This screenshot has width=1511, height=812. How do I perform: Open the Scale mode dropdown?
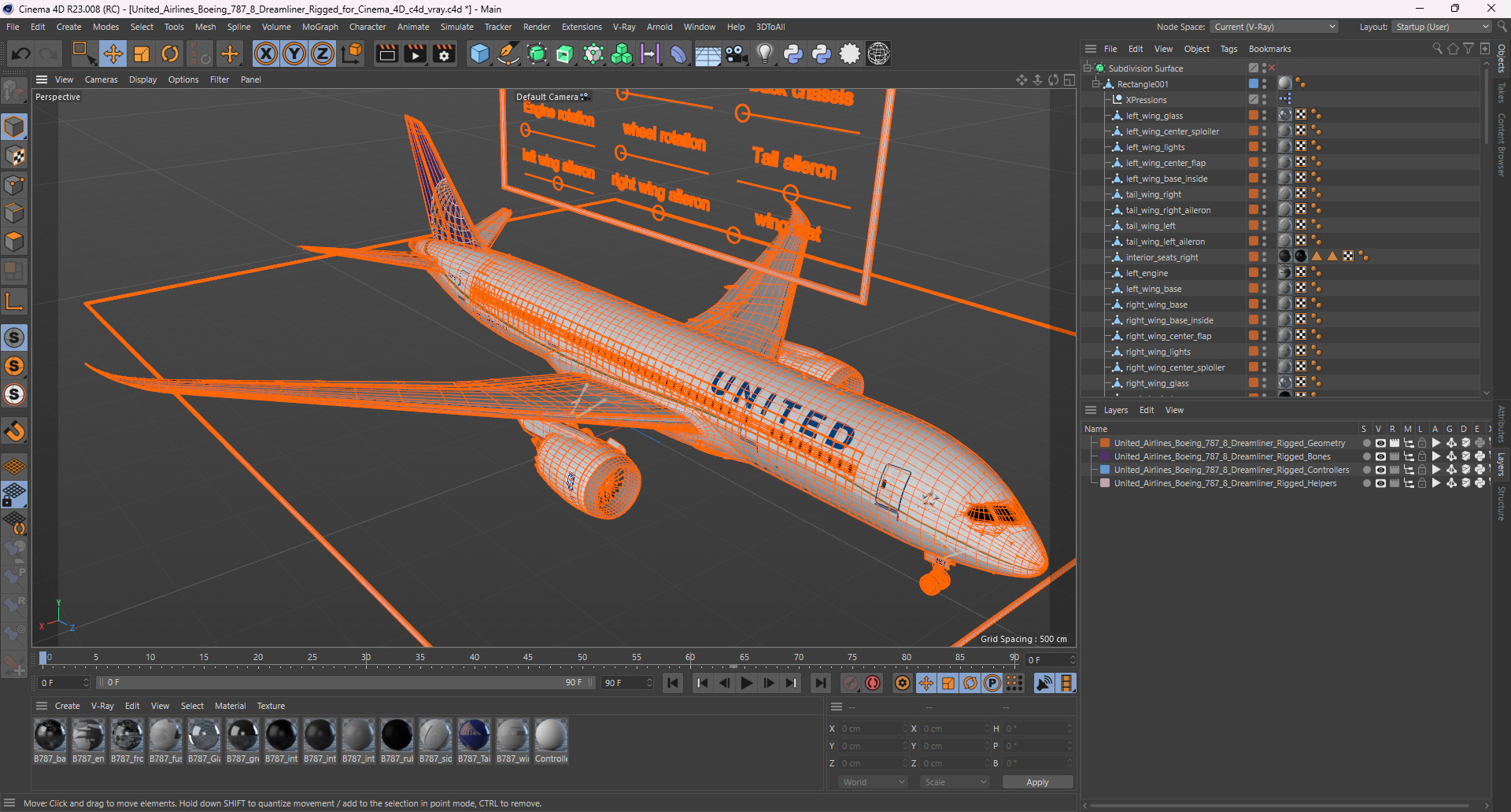point(955,782)
